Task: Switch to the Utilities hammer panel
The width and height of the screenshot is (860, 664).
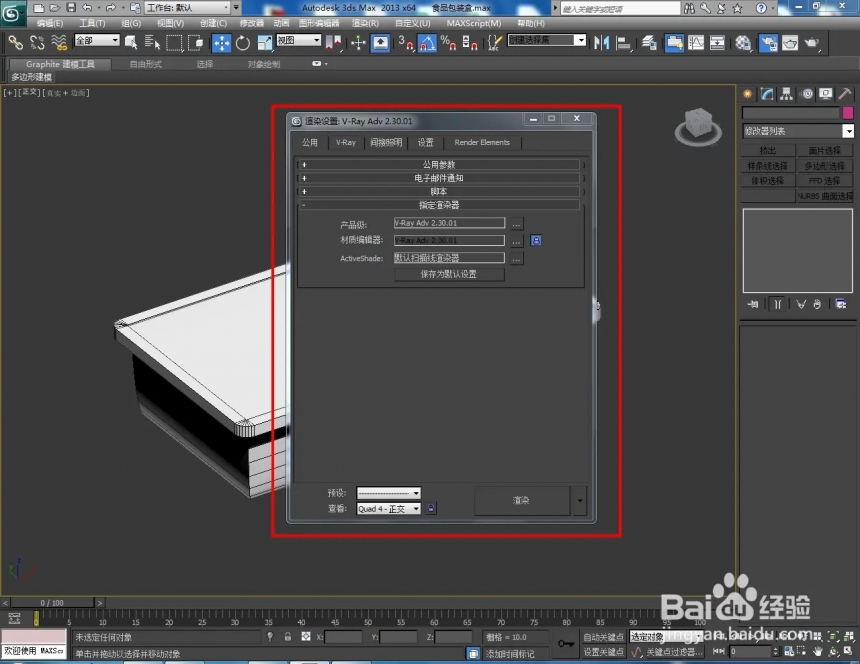Action: pyautogui.click(x=845, y=94)
